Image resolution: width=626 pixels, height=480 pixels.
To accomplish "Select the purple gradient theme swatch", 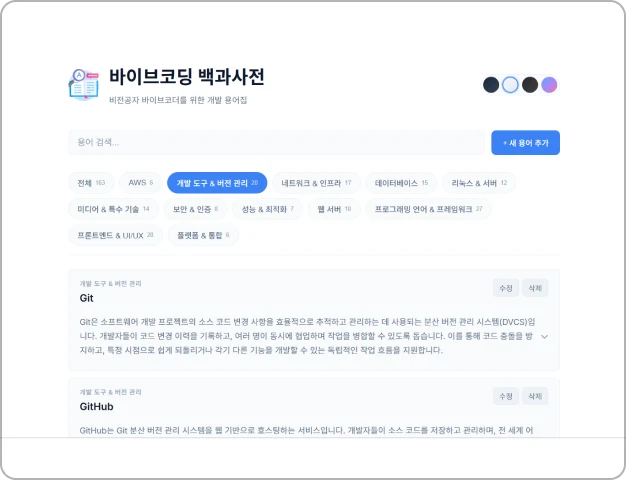I will 549,85.
